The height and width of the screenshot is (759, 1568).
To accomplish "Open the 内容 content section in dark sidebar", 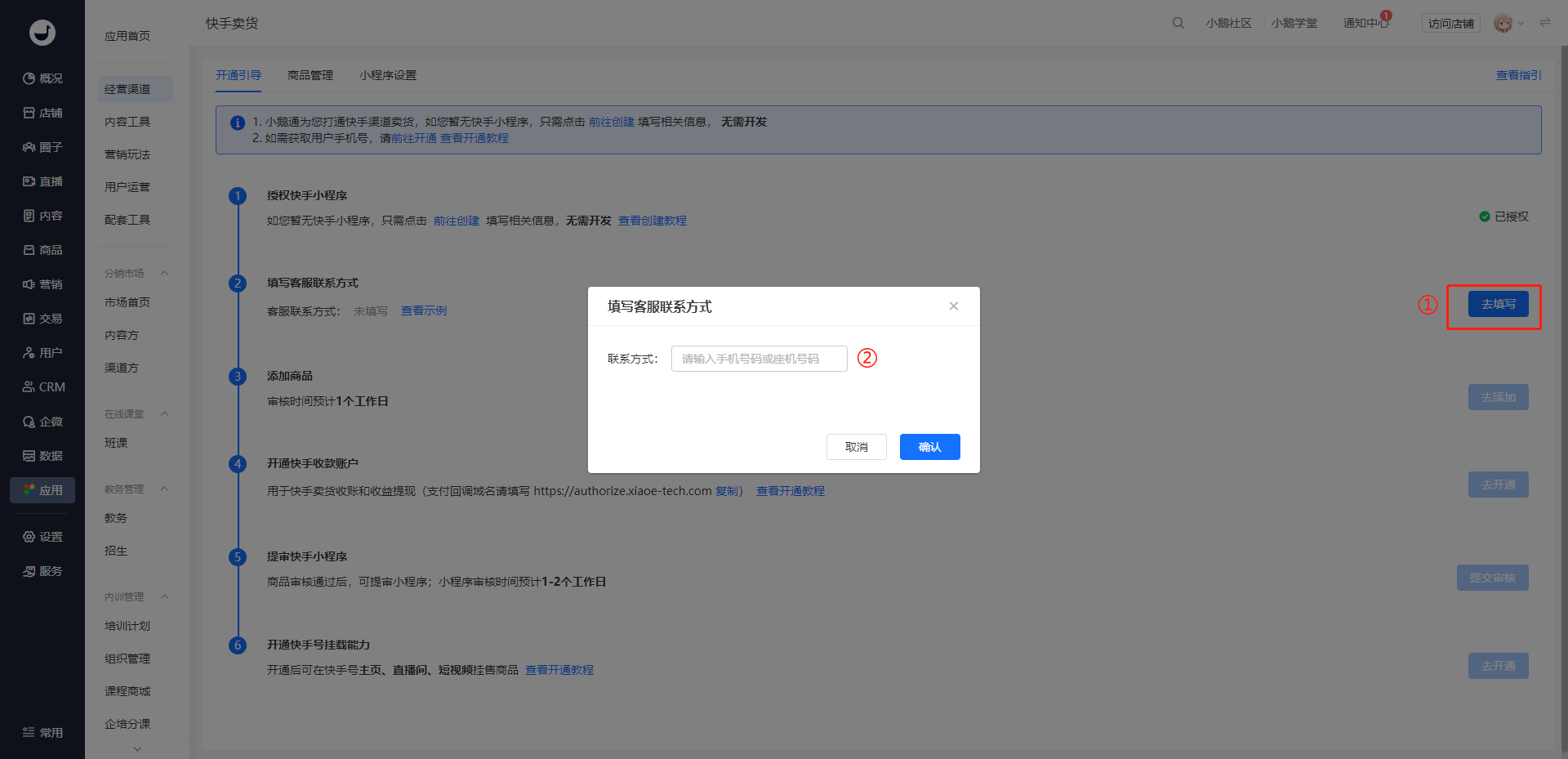I will (x=42, y=216).
